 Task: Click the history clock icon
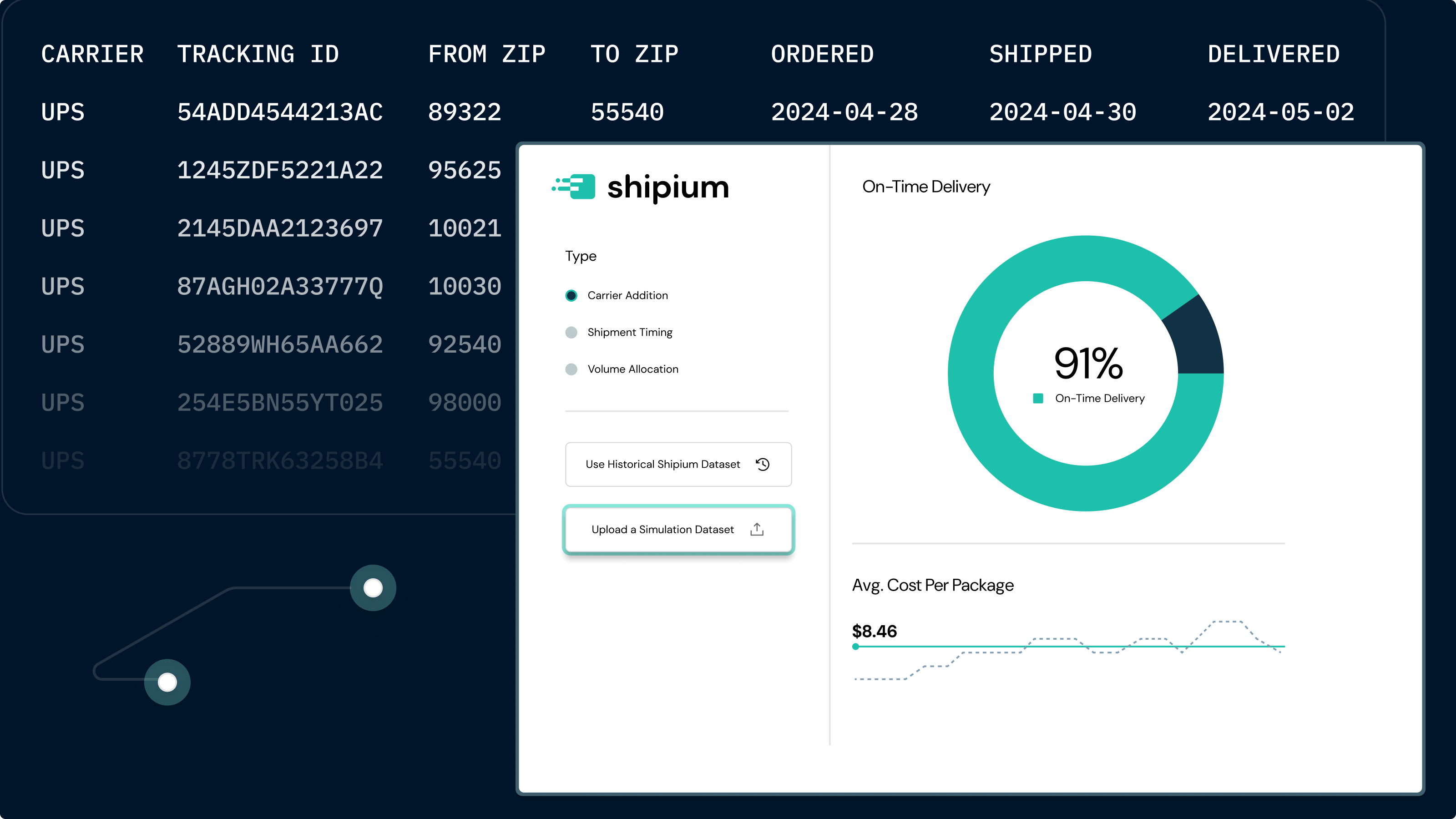pyautogui.click(x=763, y=464)
